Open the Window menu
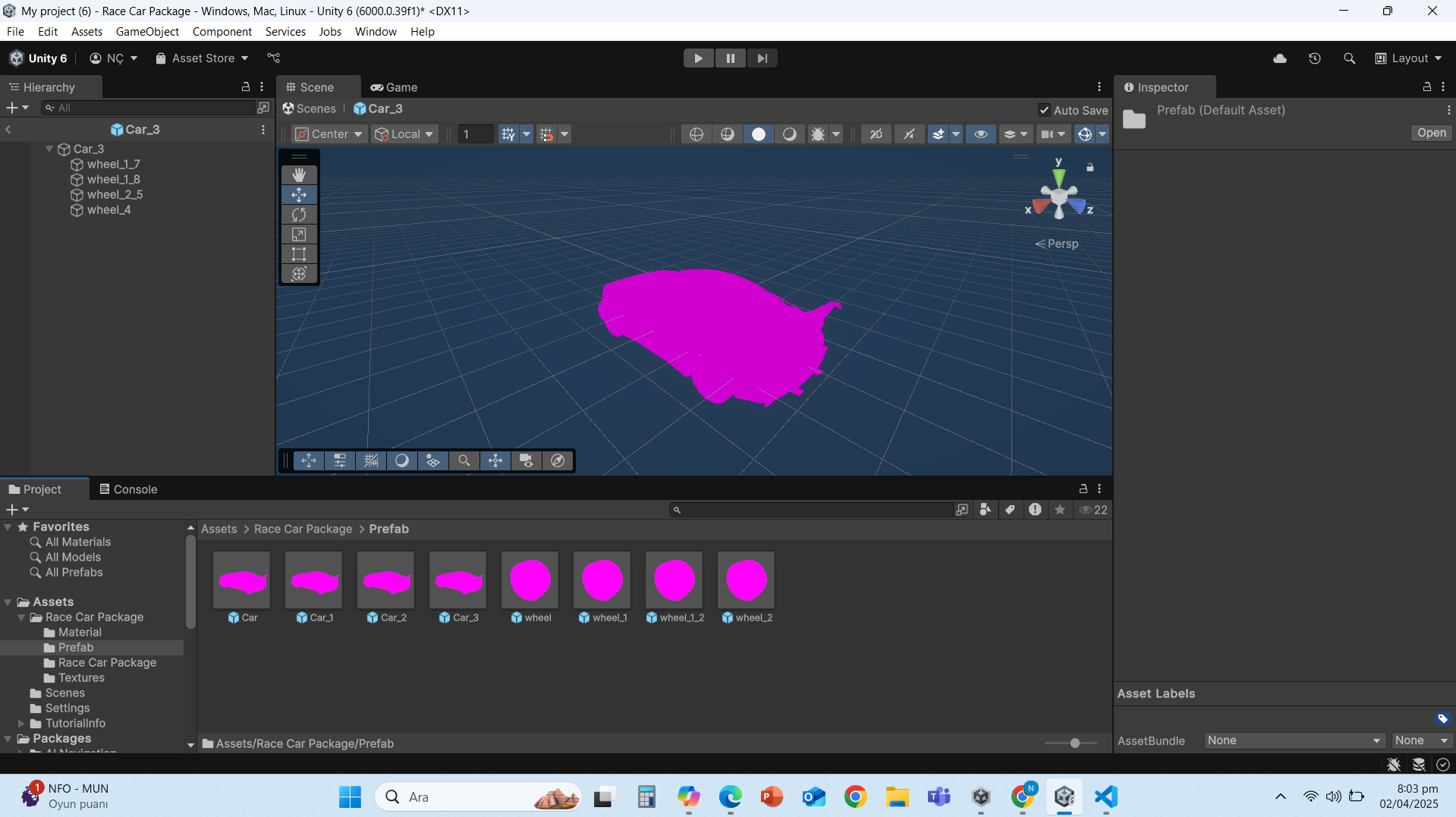Screen dimensions: 1456x817 376,32
